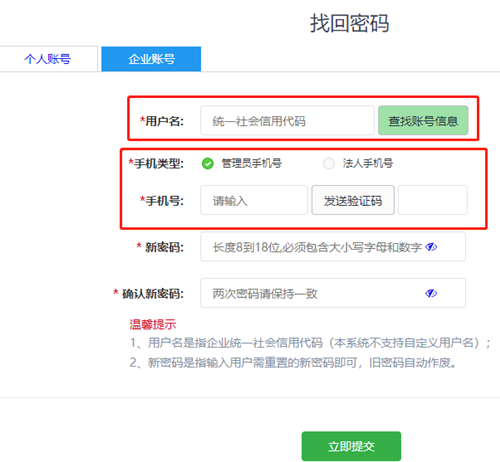Select 法人手机号 radio option
The width and height of the screenshot is (500, 462).
(358, 163)
